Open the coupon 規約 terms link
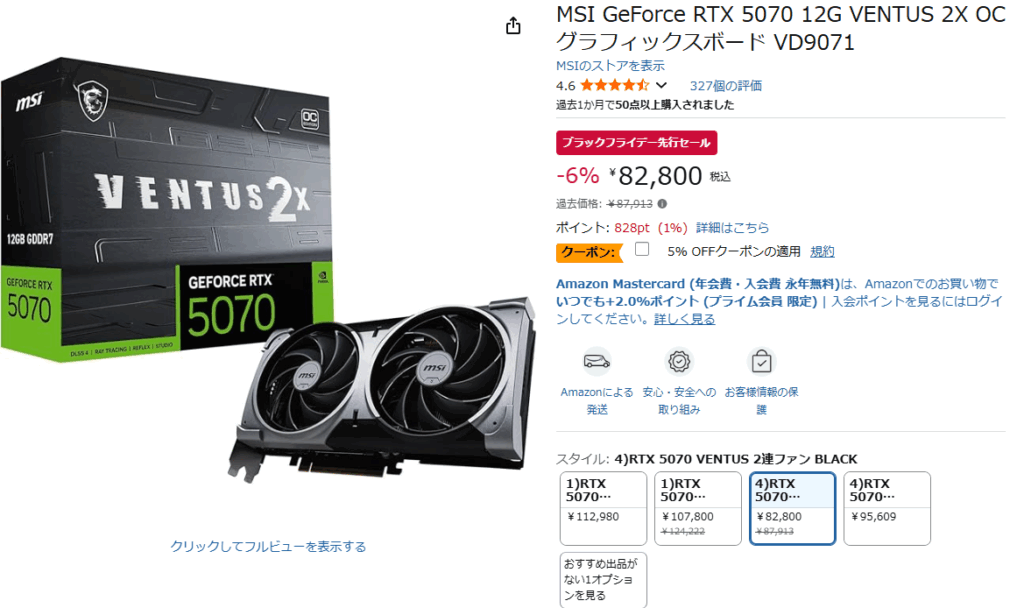Image resolution: width=1024 pixels, height=608 pixels. click(x=822, y=251)
